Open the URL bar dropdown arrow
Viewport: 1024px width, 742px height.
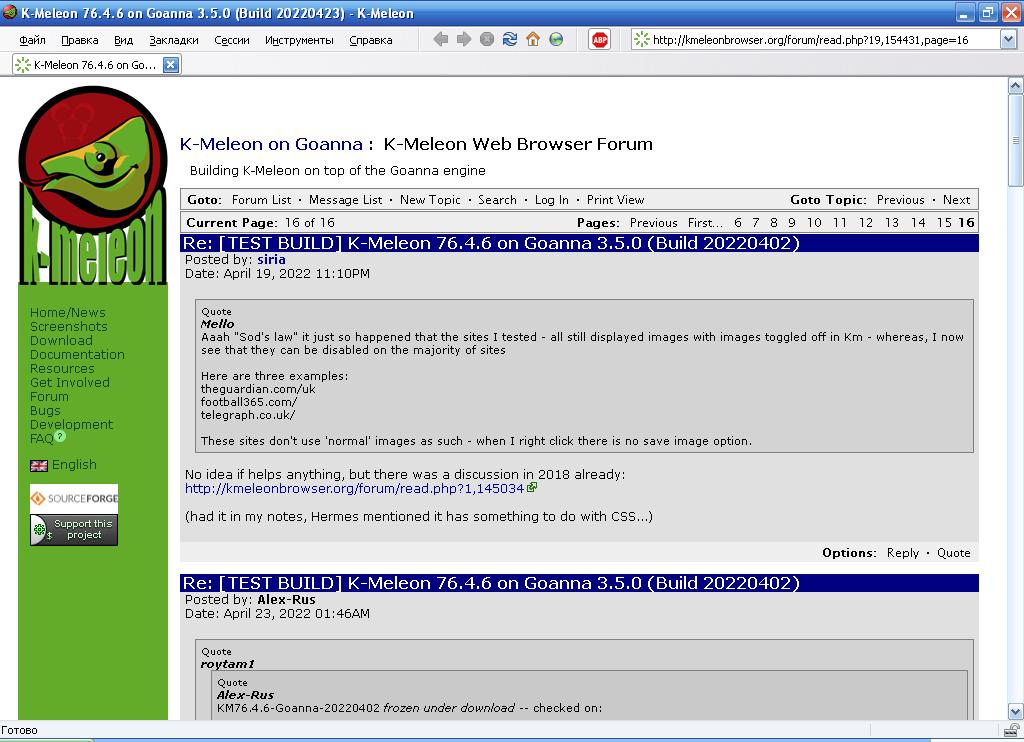(1008, 40)
